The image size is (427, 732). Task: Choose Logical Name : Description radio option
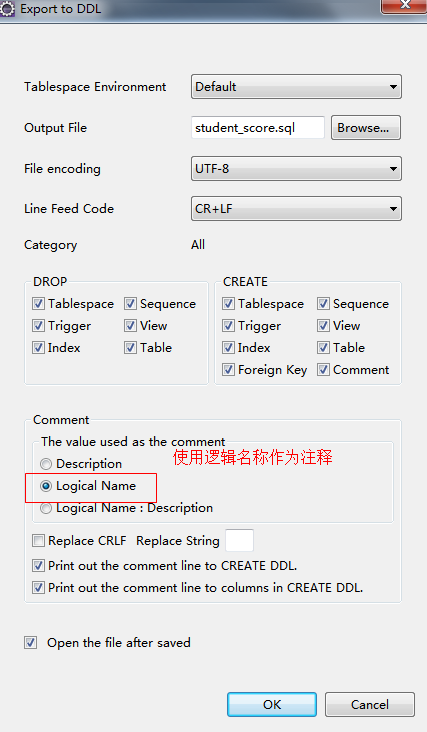[x=46, y=508]
